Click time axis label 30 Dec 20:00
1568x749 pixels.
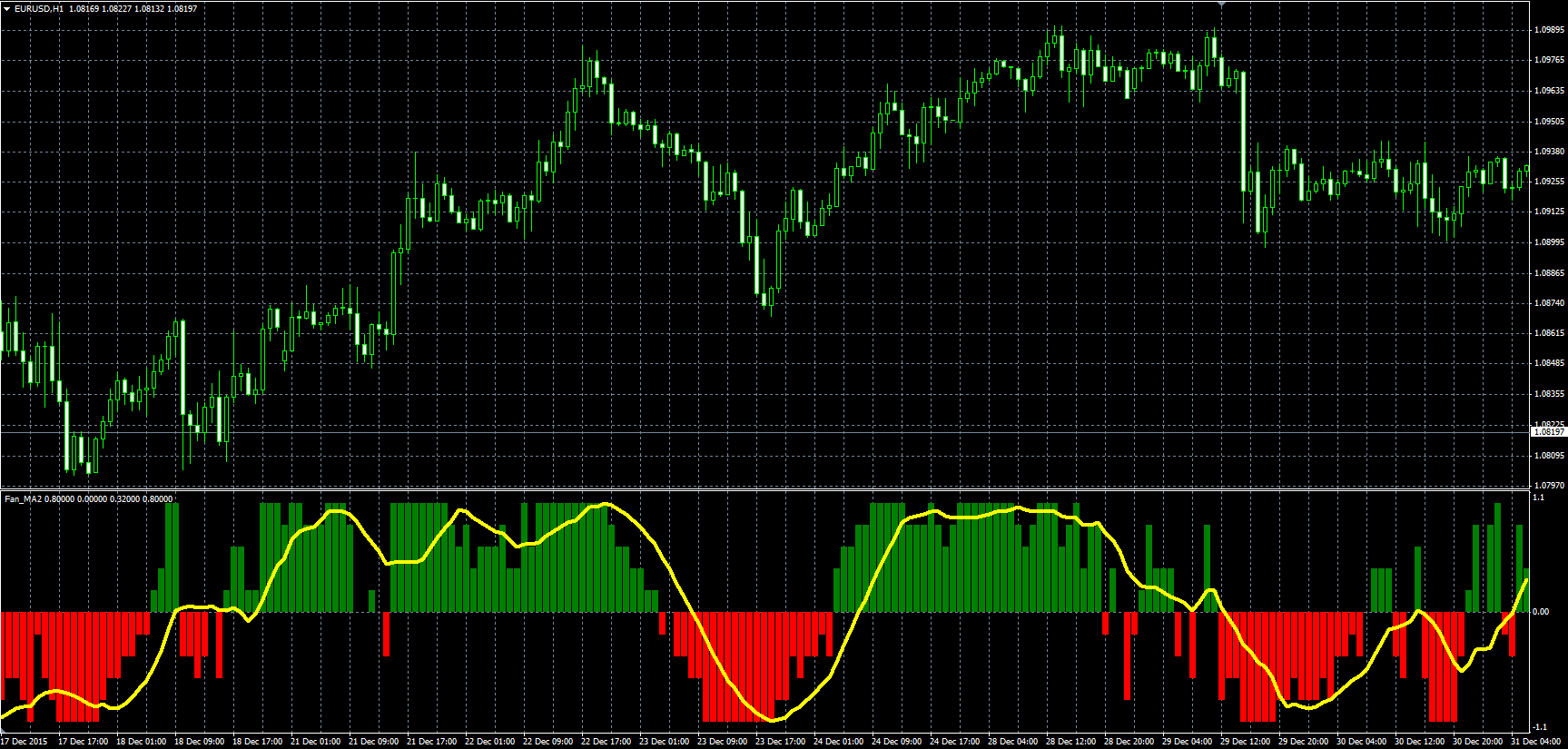pyautogui.click(x=1477, y=742)
